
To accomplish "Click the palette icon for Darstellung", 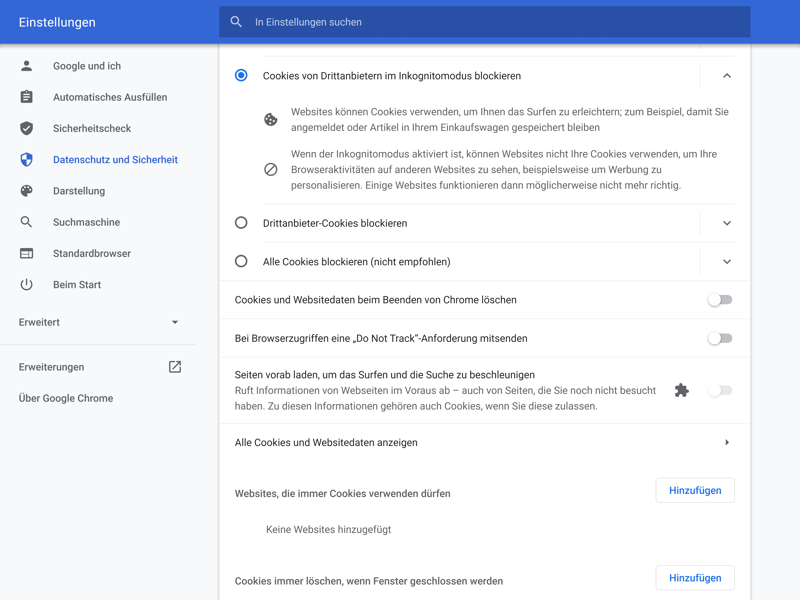I will pos(27,191).
